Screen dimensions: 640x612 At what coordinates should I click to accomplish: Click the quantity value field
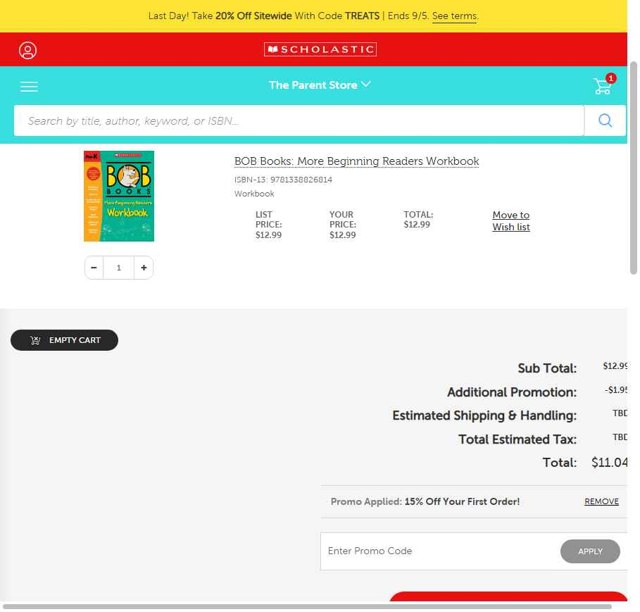[119, 267]
